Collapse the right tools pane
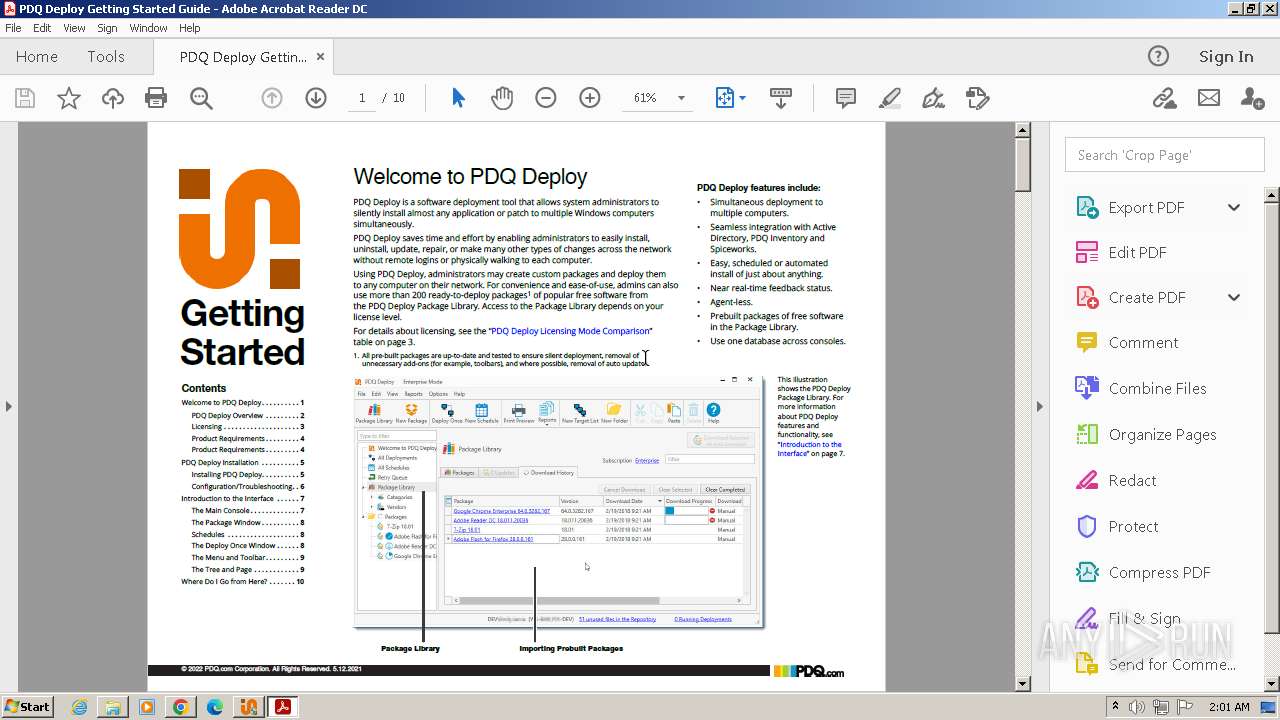1280x720 pixels. 1039,406
